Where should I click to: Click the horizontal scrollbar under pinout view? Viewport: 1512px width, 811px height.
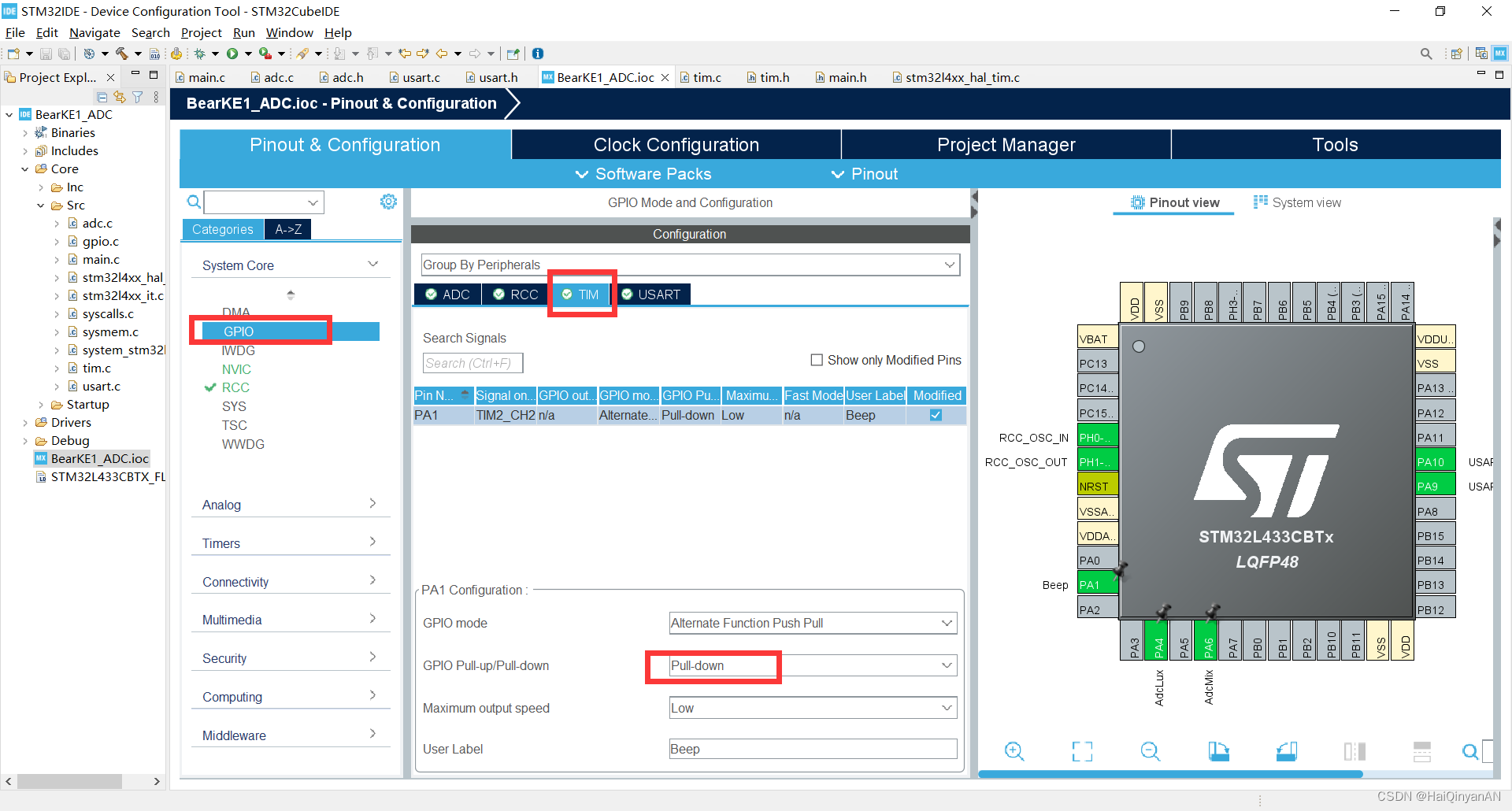[x=1170, y=775]
